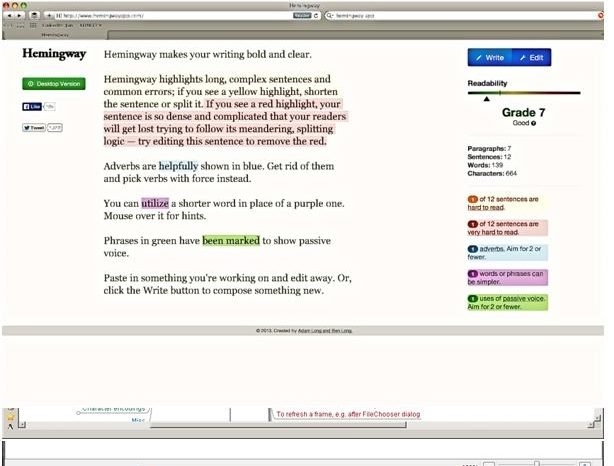The width and height of the screenshot is (614, 466).
Task: Click the info icon next to Good
Action: coord(533,123)
